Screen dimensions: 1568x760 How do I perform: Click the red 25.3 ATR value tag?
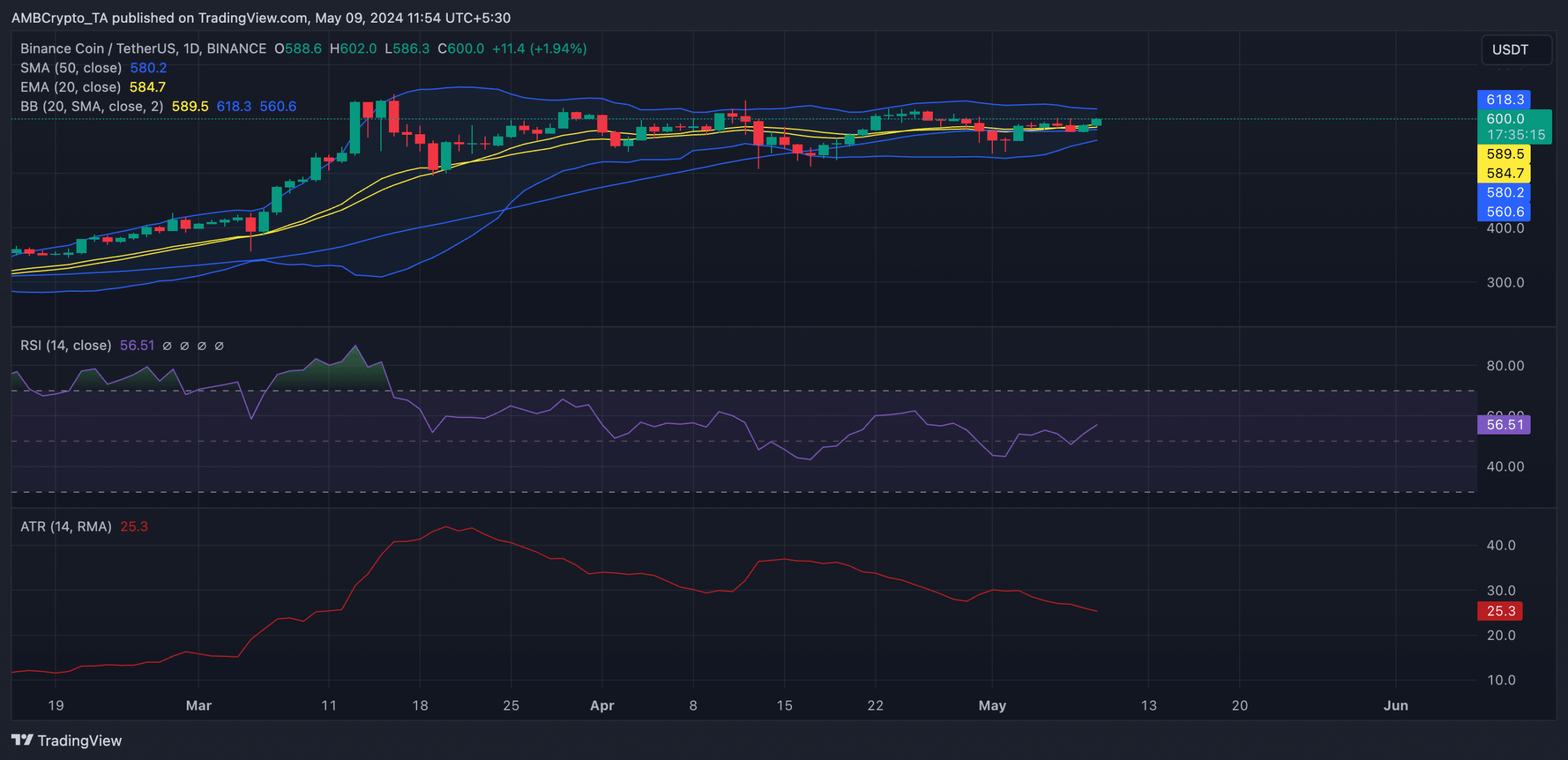pos(1500,611)
